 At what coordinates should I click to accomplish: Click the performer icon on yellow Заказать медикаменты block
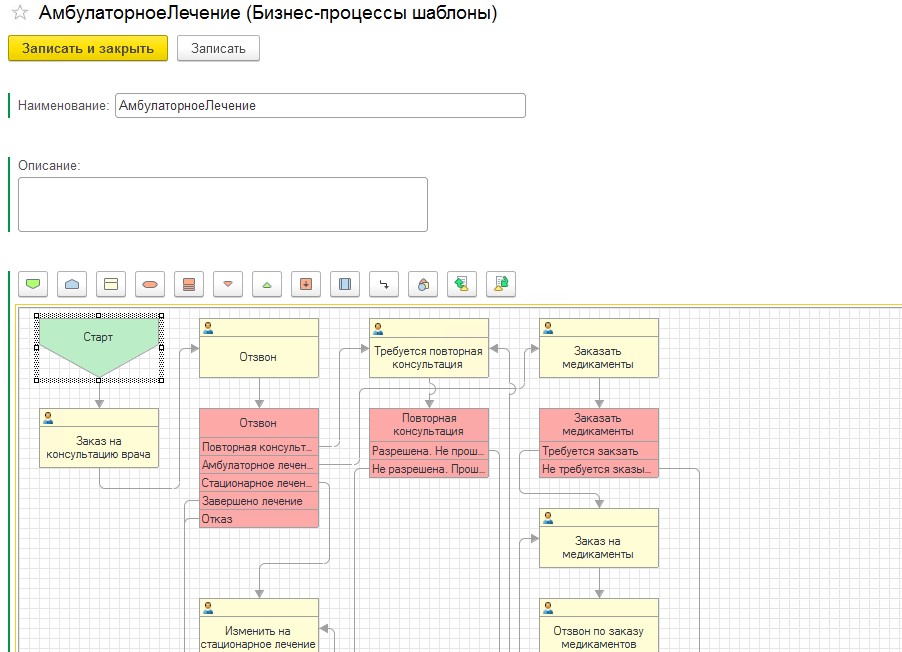coord(548,328)
